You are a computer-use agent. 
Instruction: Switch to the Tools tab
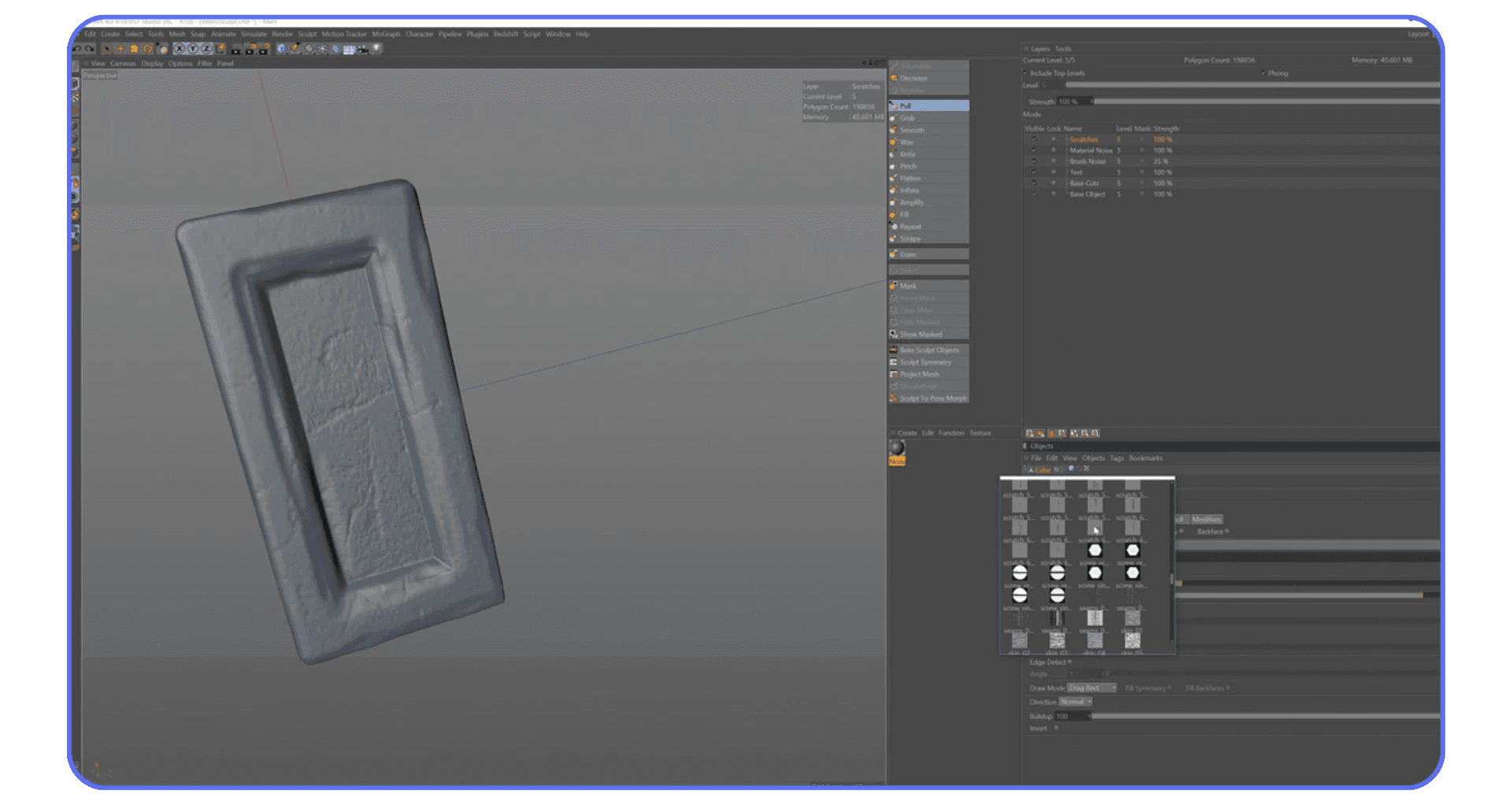click(x=1062, y=48)
